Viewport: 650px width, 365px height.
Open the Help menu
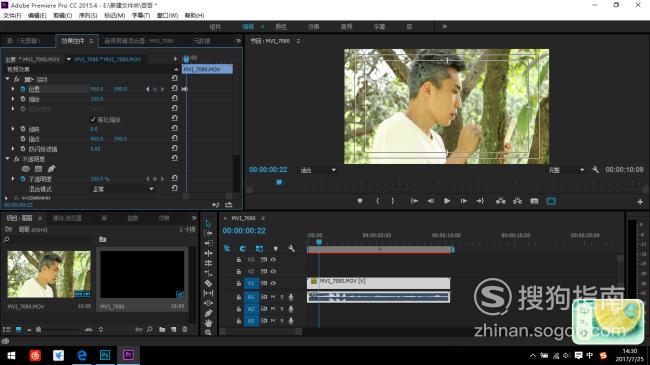194,15
